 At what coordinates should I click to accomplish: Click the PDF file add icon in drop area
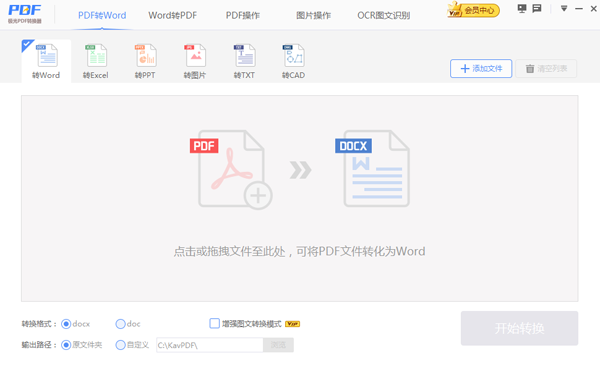click(x=232, y=170)
